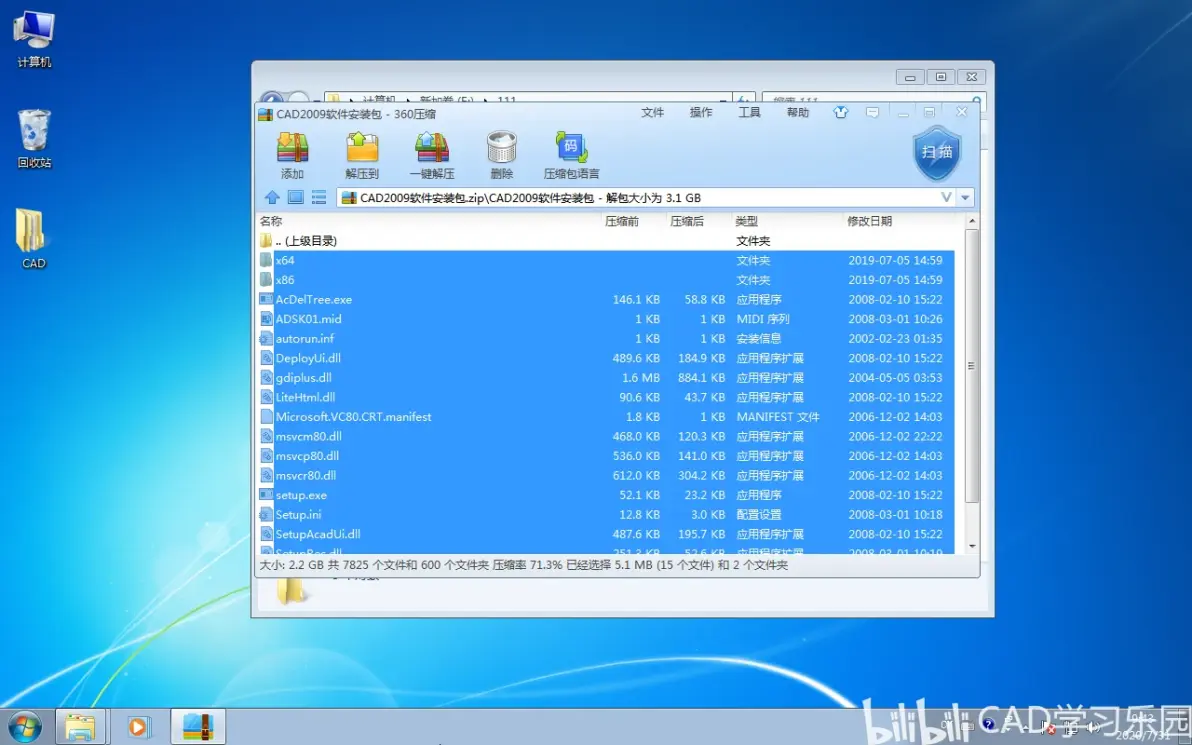
Task: Click the file list scrollbar up arrow
Action: click(972, 221)
